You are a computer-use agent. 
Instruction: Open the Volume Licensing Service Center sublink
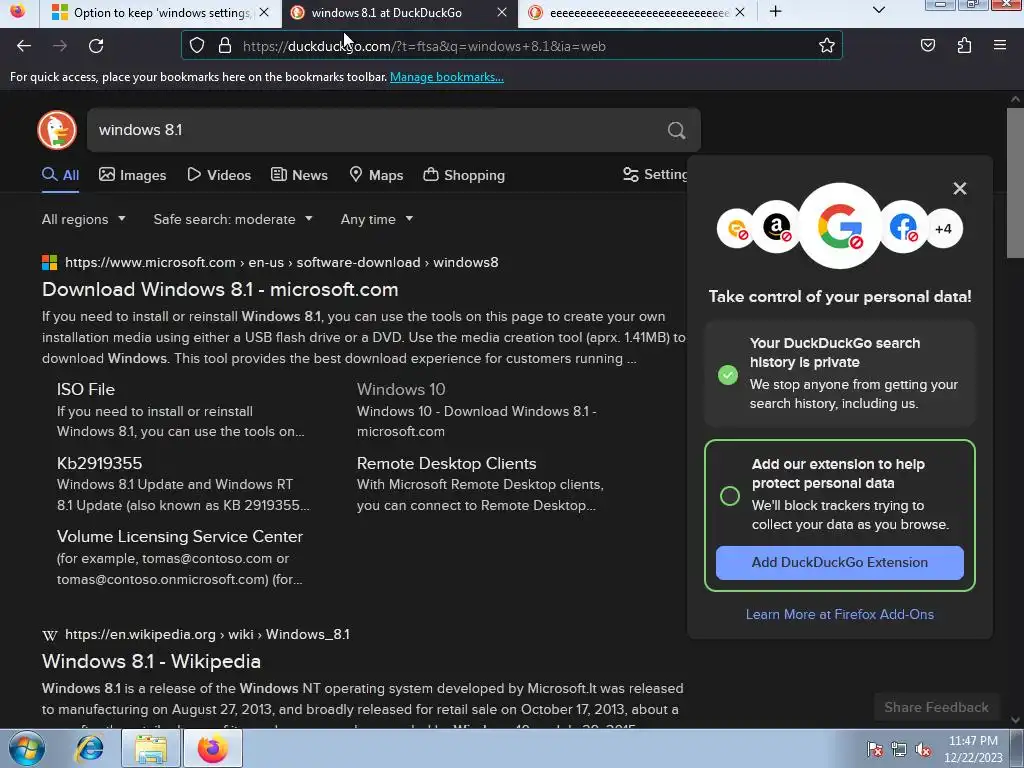[x=180, y=537]
